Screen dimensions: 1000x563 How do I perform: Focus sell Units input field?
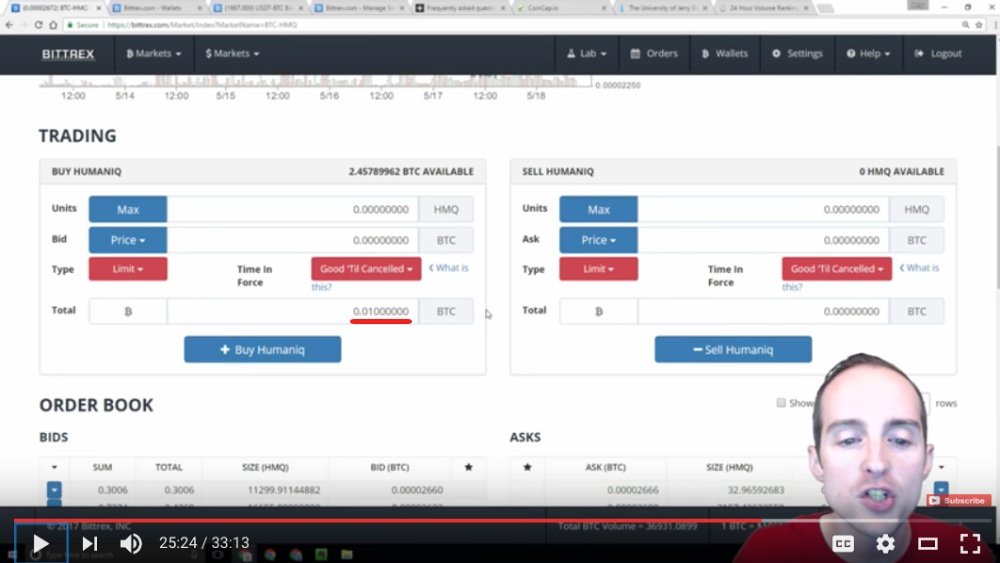763,209
